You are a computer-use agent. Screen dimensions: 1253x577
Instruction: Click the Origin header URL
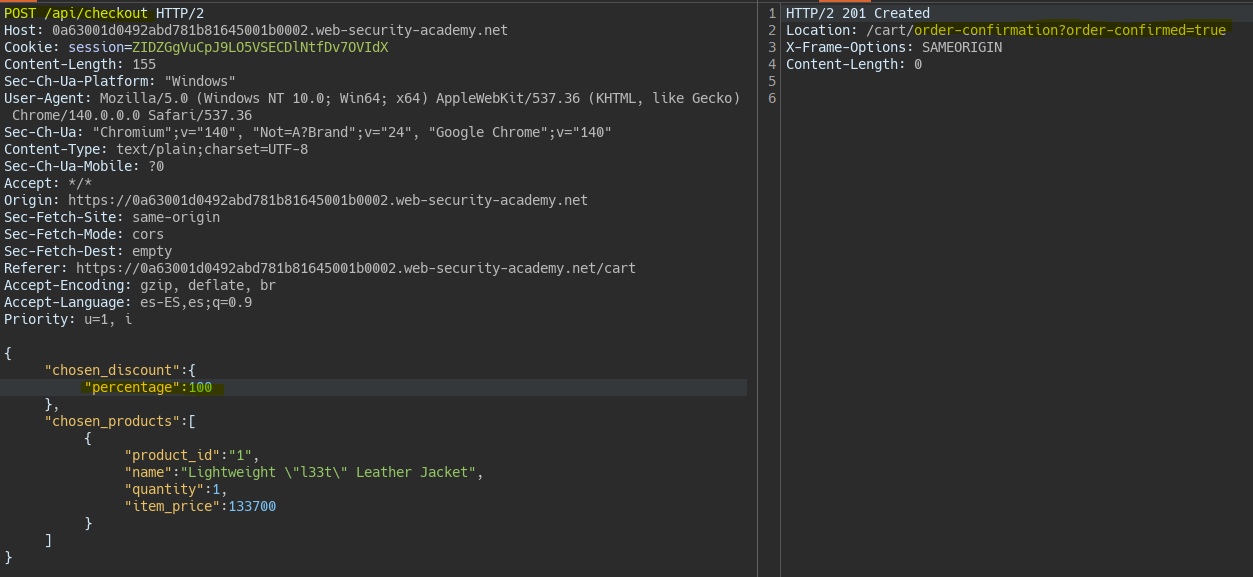click(327, 200)
